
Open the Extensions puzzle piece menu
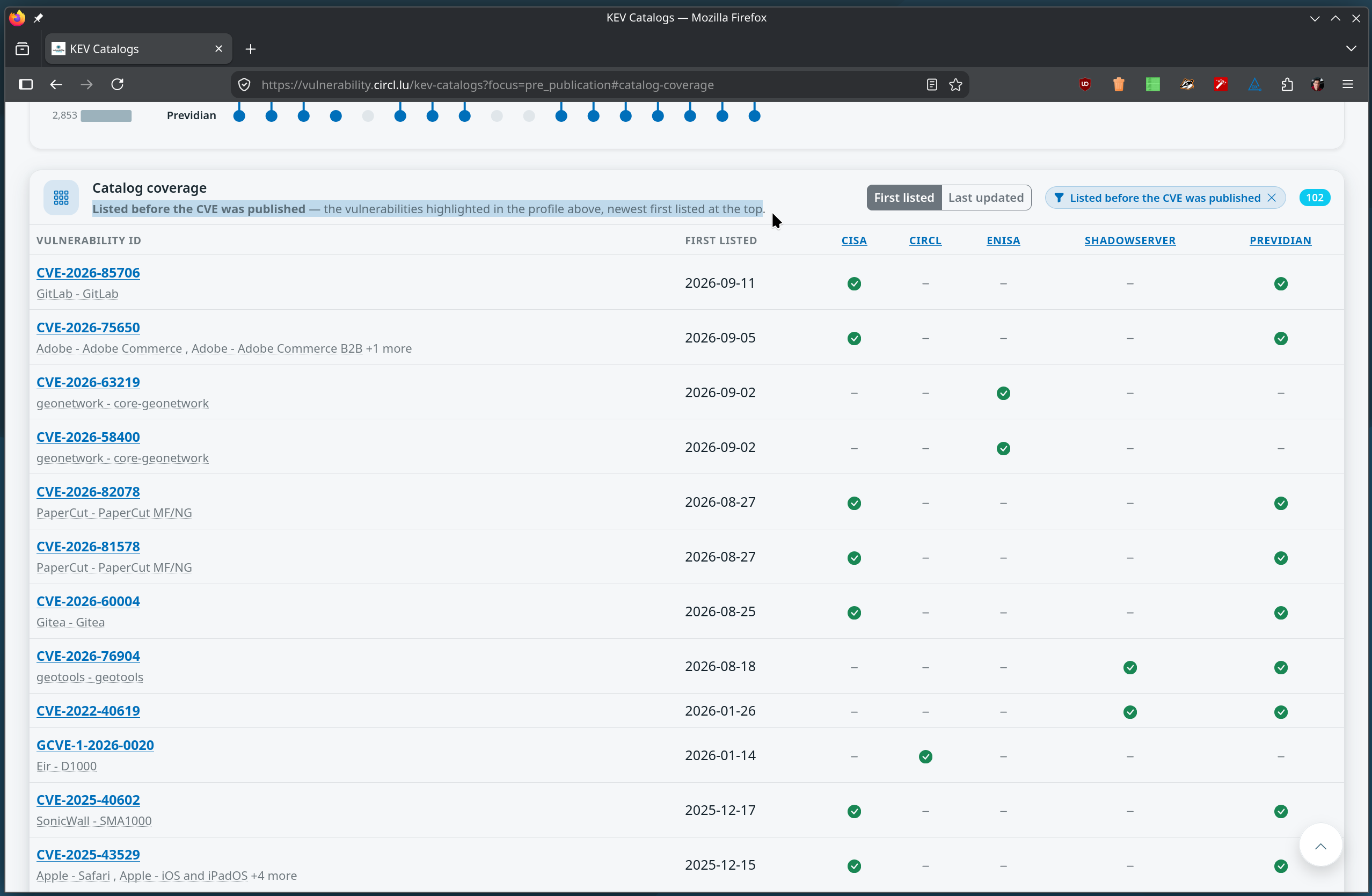pos(1287,85)
